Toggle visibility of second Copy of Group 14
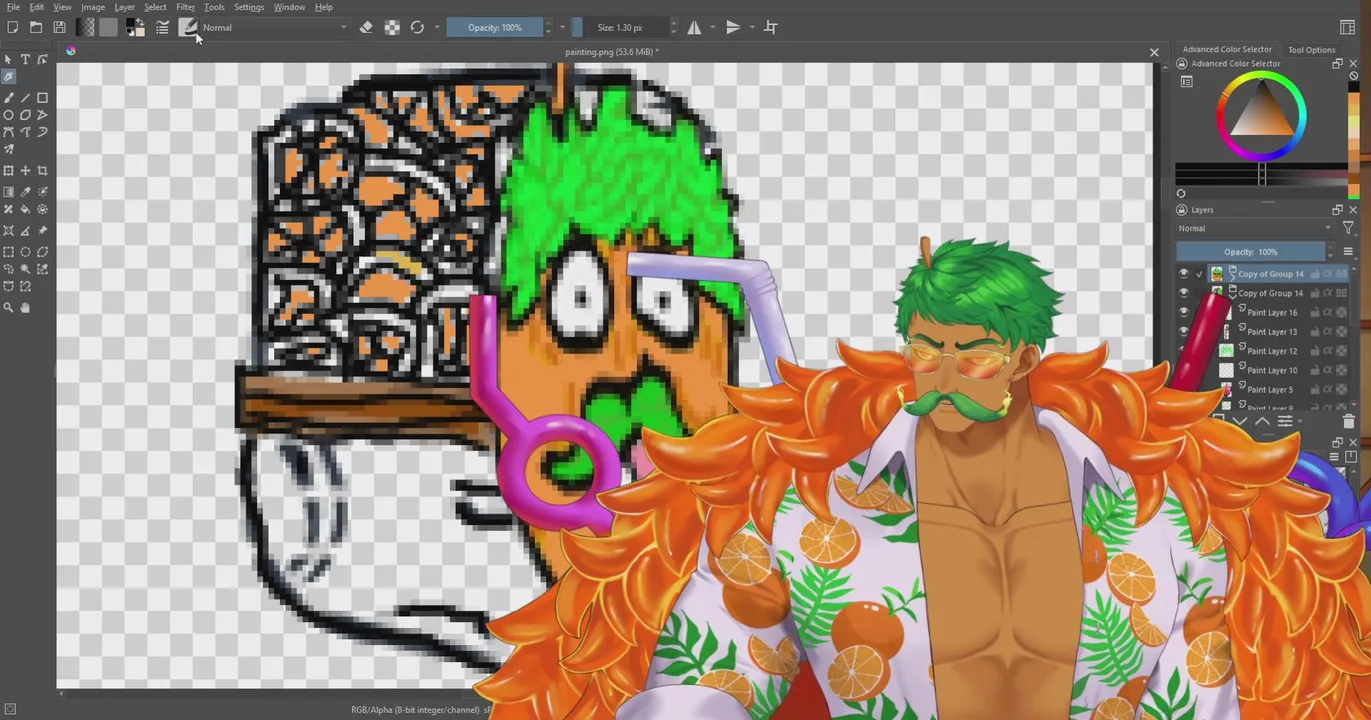This screenshot has width=1371, height=720. (x=1184, y=293)
